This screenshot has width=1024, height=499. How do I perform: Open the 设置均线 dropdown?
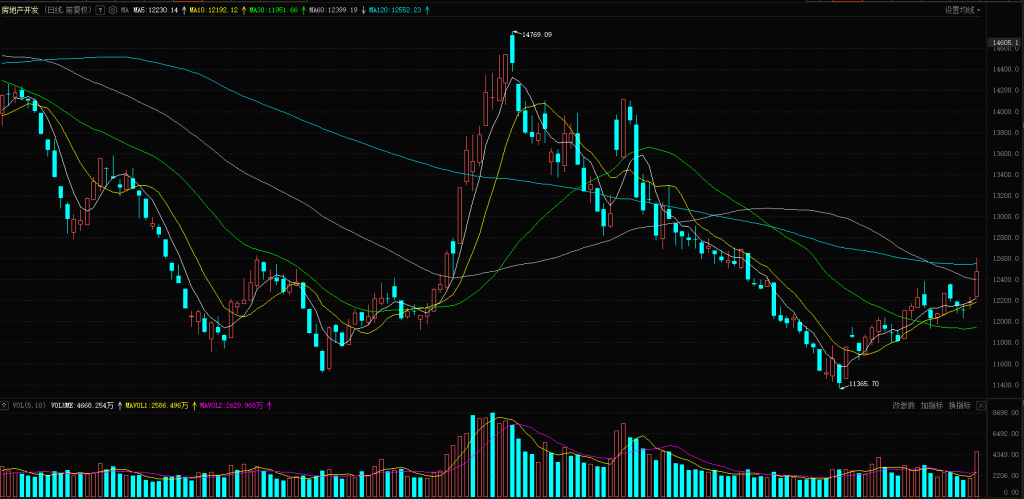pyautogui.click(x=962, y=10)
